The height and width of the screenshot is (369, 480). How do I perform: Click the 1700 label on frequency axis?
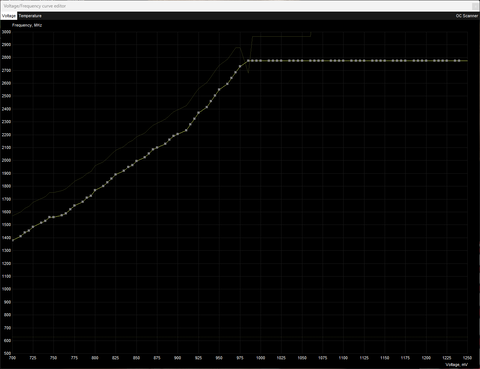7,199
